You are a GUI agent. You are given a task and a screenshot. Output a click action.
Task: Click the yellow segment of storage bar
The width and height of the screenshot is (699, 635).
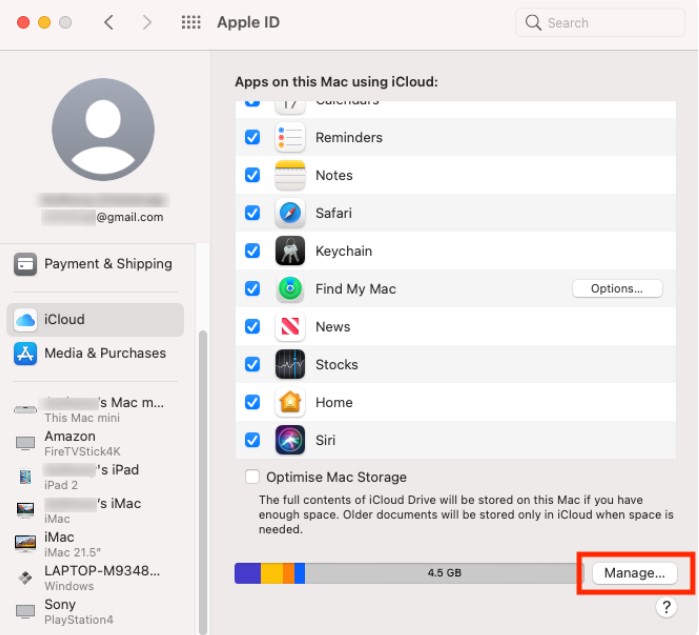[271, 573]
